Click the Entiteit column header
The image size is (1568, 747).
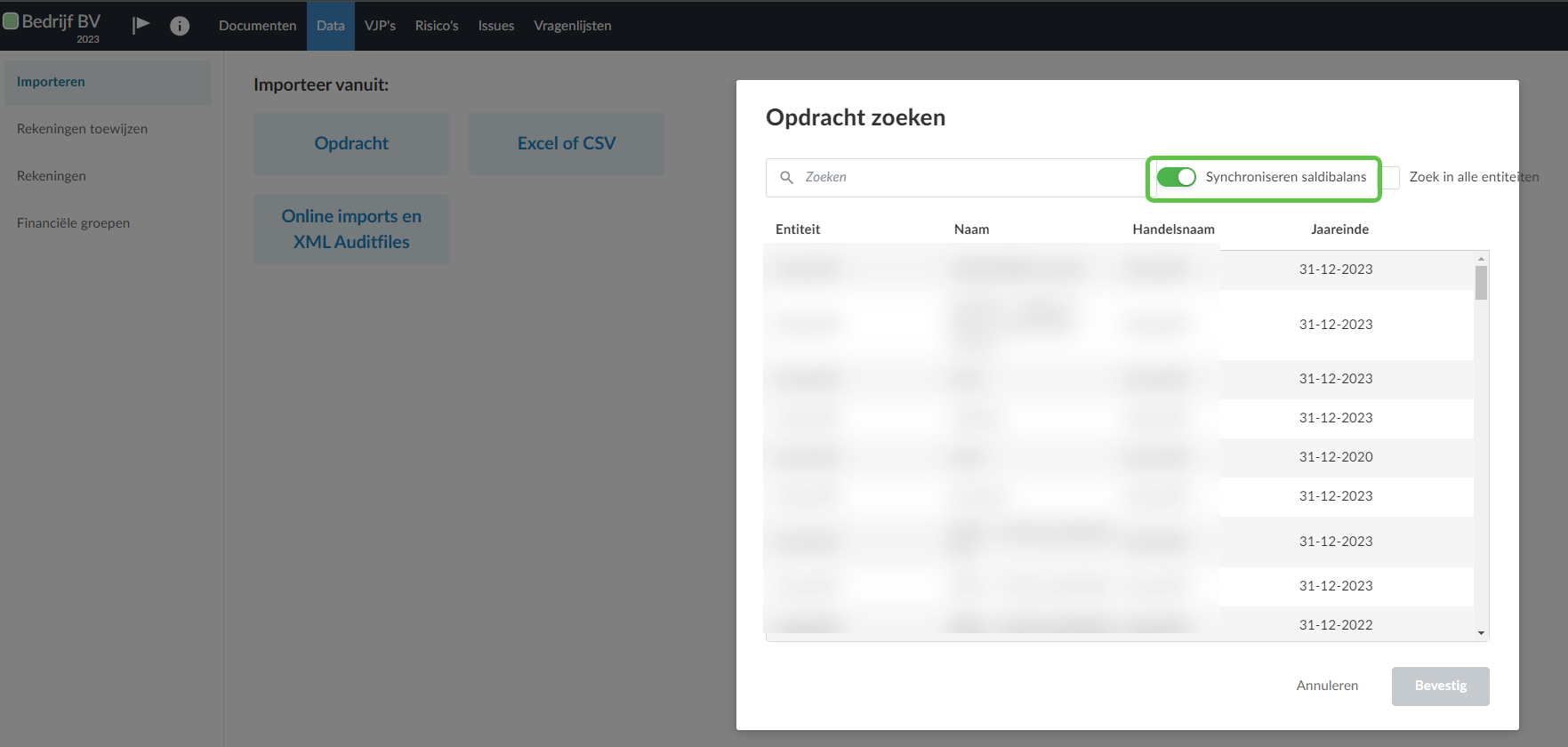798,229
